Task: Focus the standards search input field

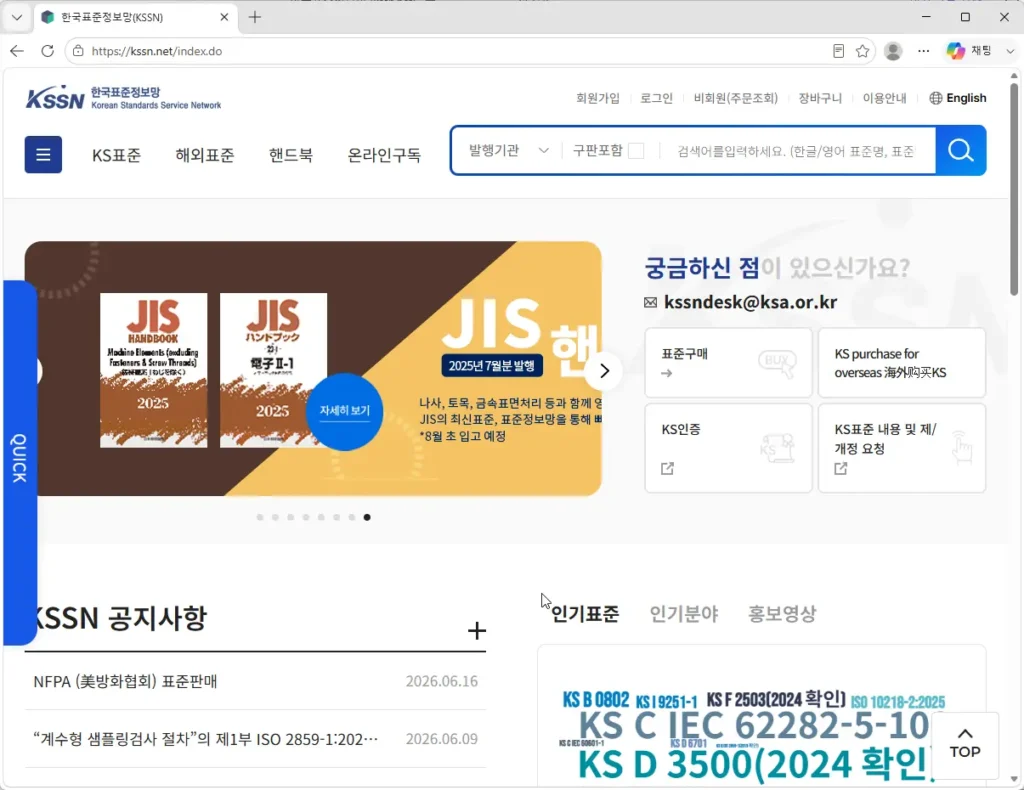Action: 797,151
